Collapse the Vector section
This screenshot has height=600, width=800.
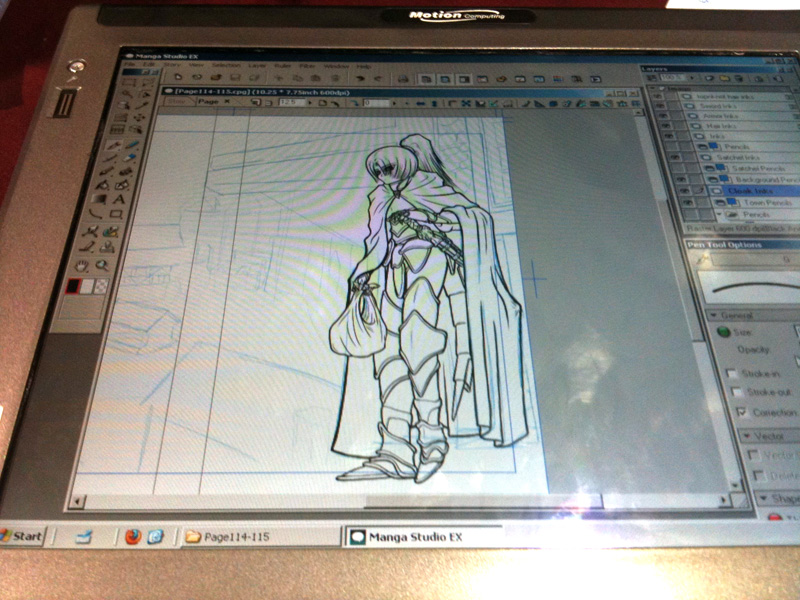[747, 436]
